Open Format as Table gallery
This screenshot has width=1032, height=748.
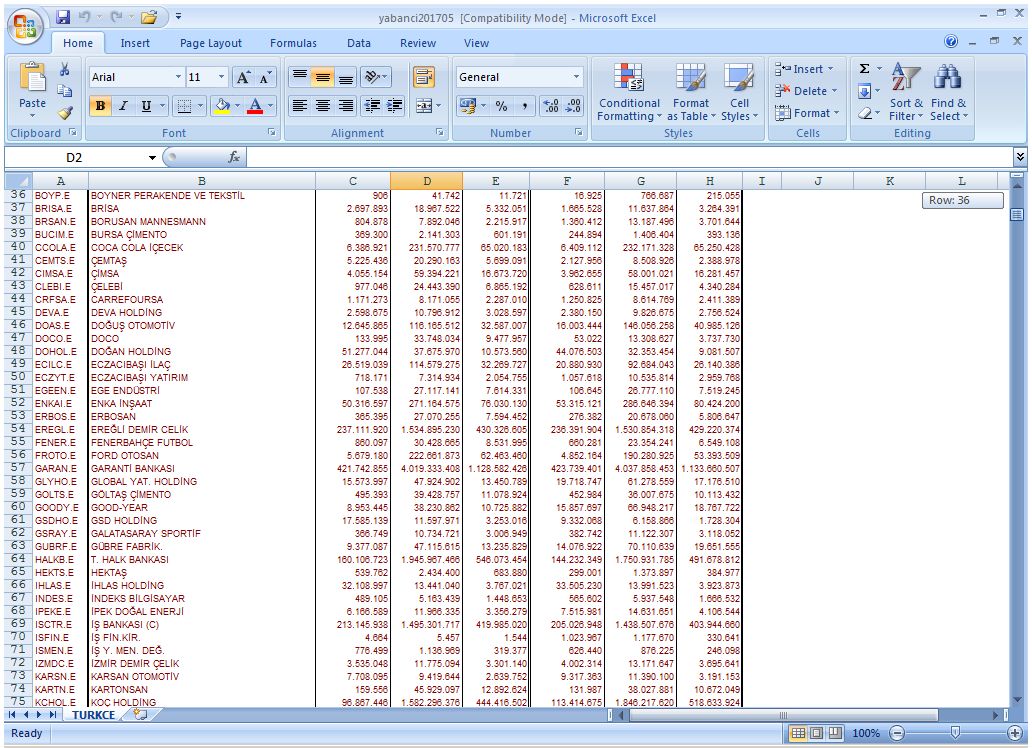click(x=691, y=92)
